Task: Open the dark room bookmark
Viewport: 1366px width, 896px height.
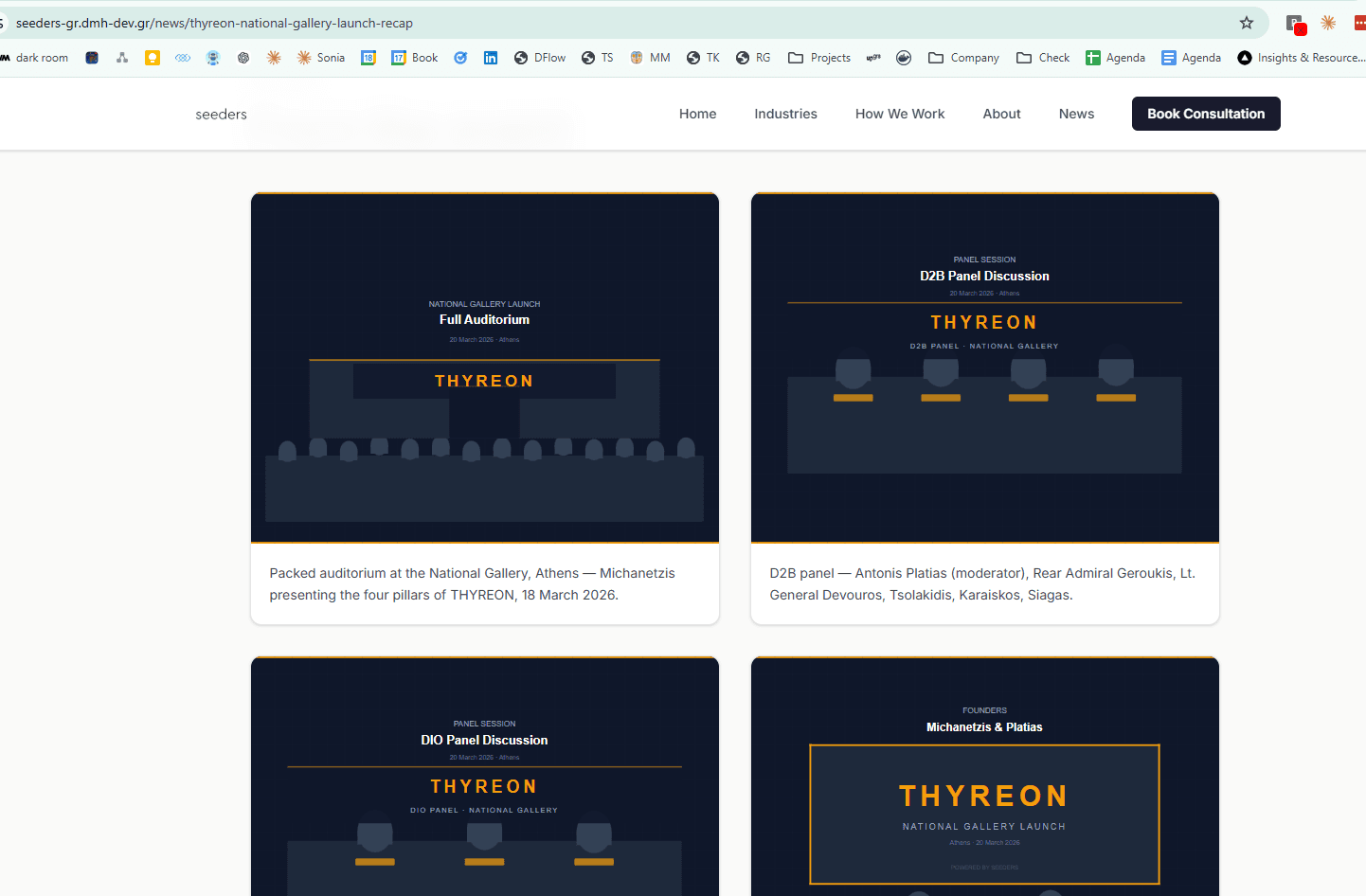Action: tap(35, 58)
